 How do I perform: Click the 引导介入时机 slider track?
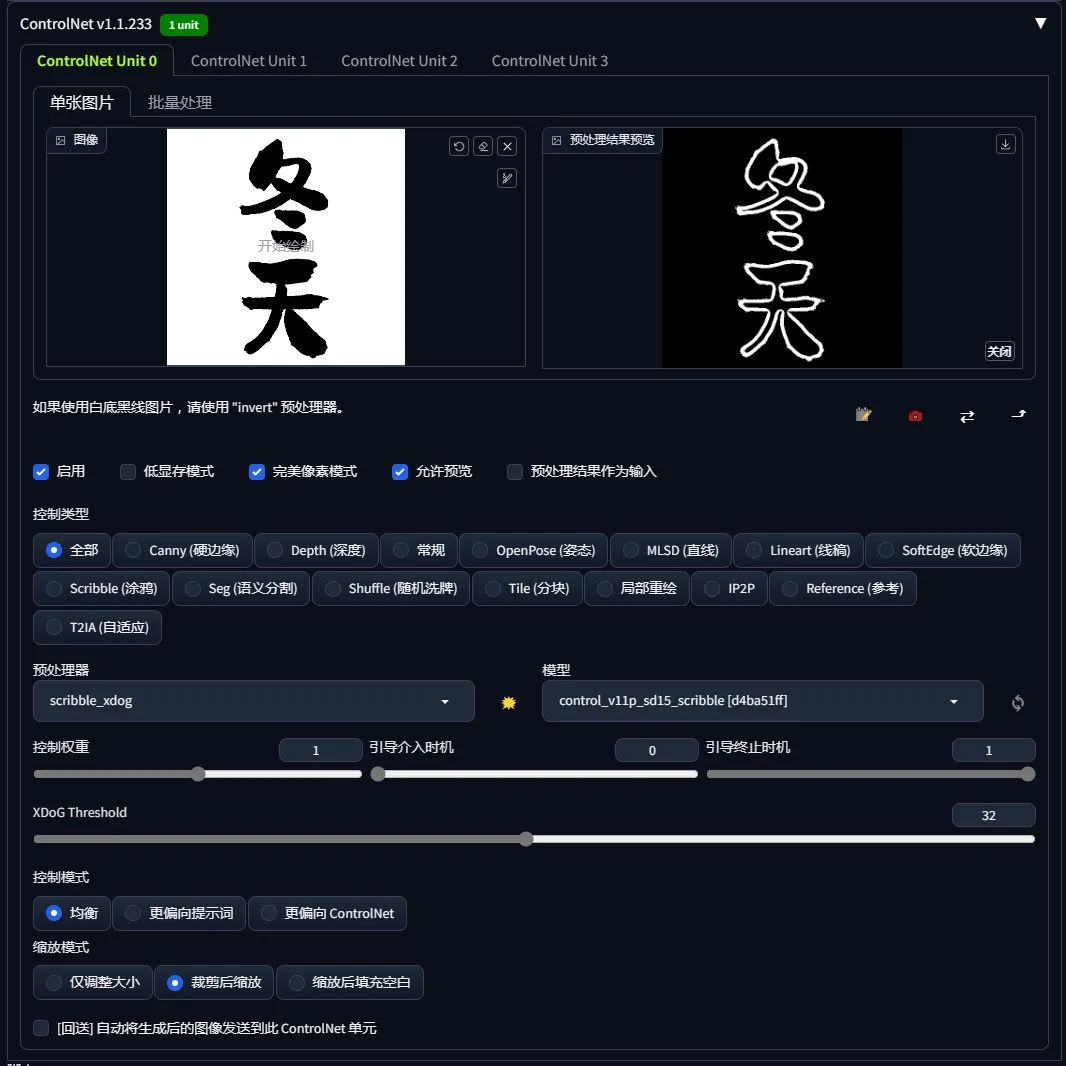[x=534, y=774]
